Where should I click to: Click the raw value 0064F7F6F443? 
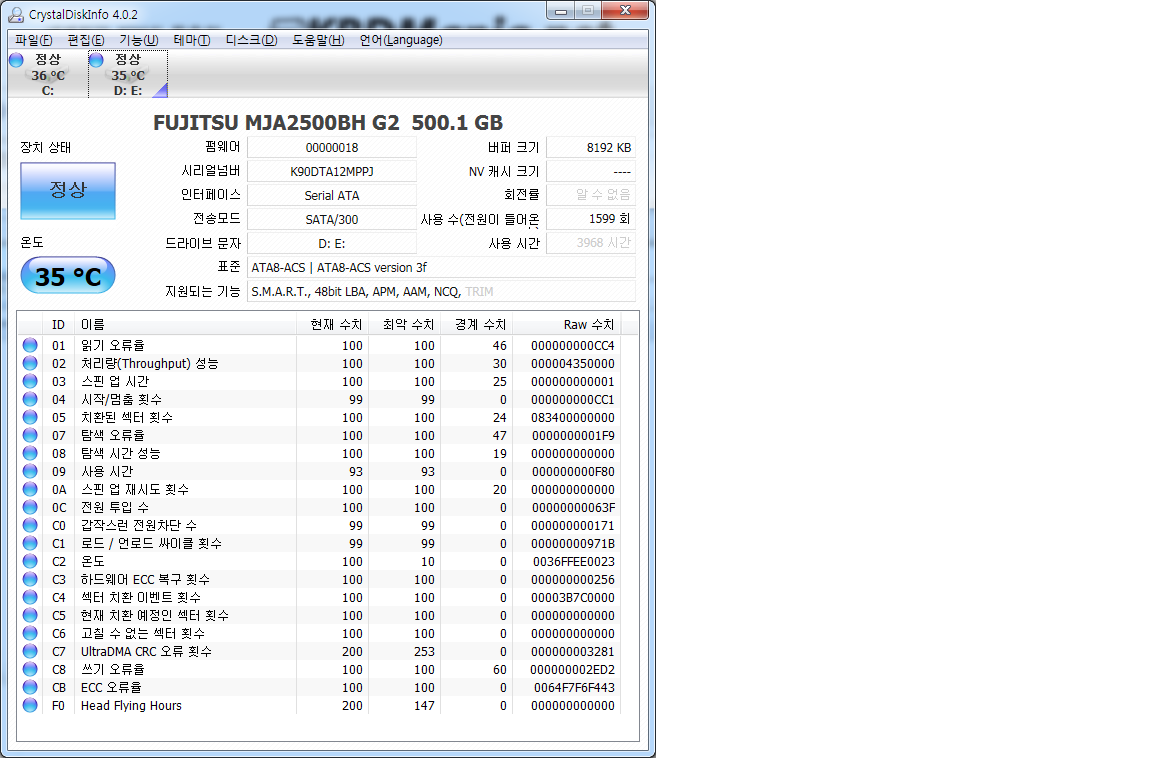click(574, 687)
